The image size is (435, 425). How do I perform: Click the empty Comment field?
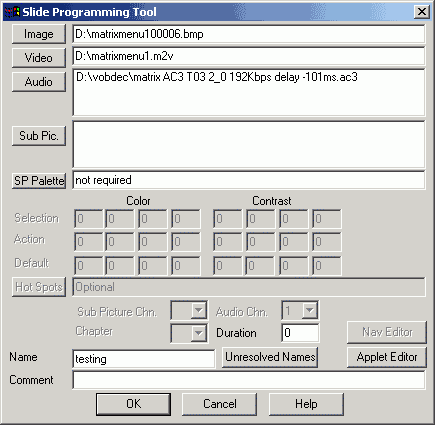tap(249, 380)
